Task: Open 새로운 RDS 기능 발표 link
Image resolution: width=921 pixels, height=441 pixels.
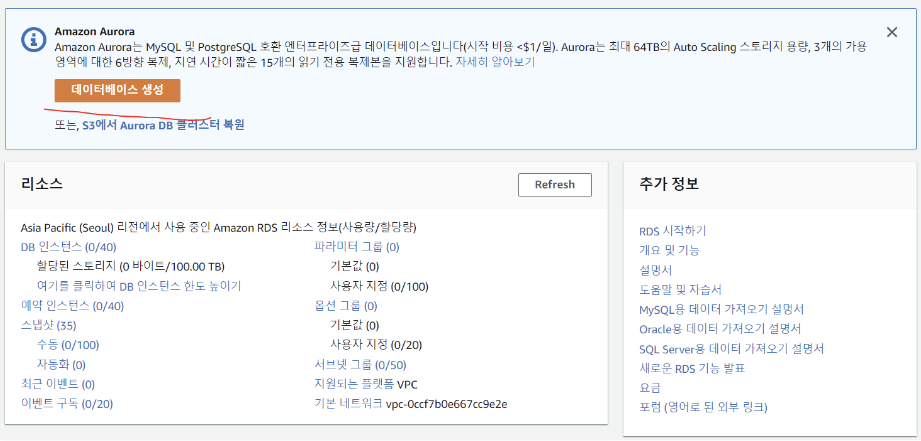Action: point(692,369)
